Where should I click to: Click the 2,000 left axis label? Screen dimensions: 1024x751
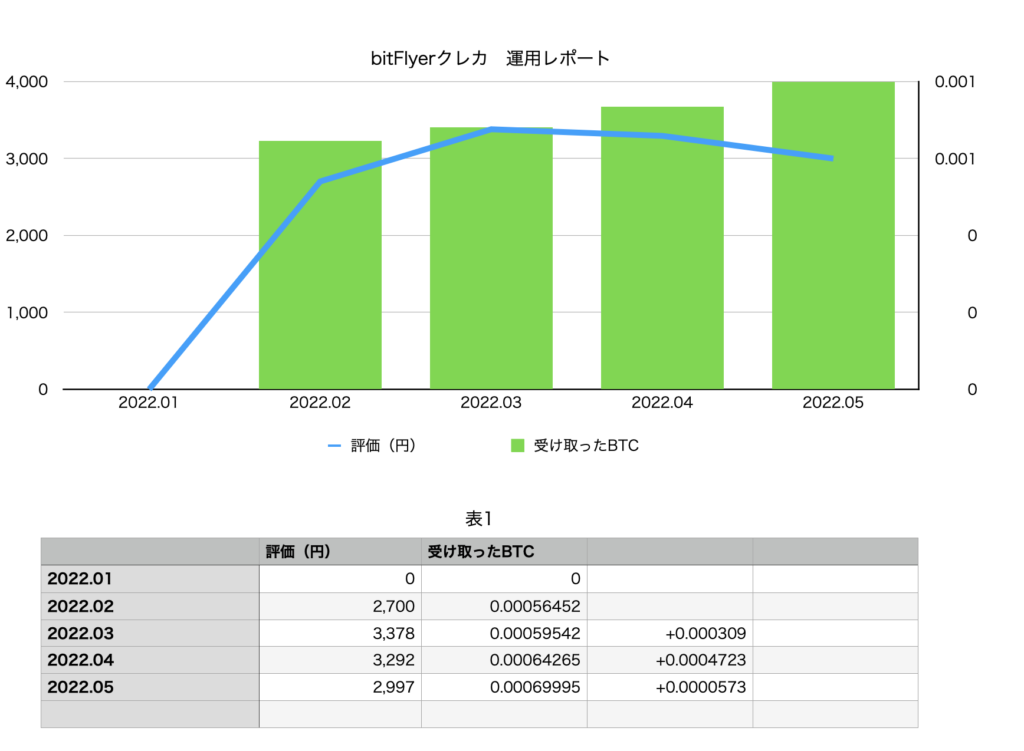(x=27, y=235)
